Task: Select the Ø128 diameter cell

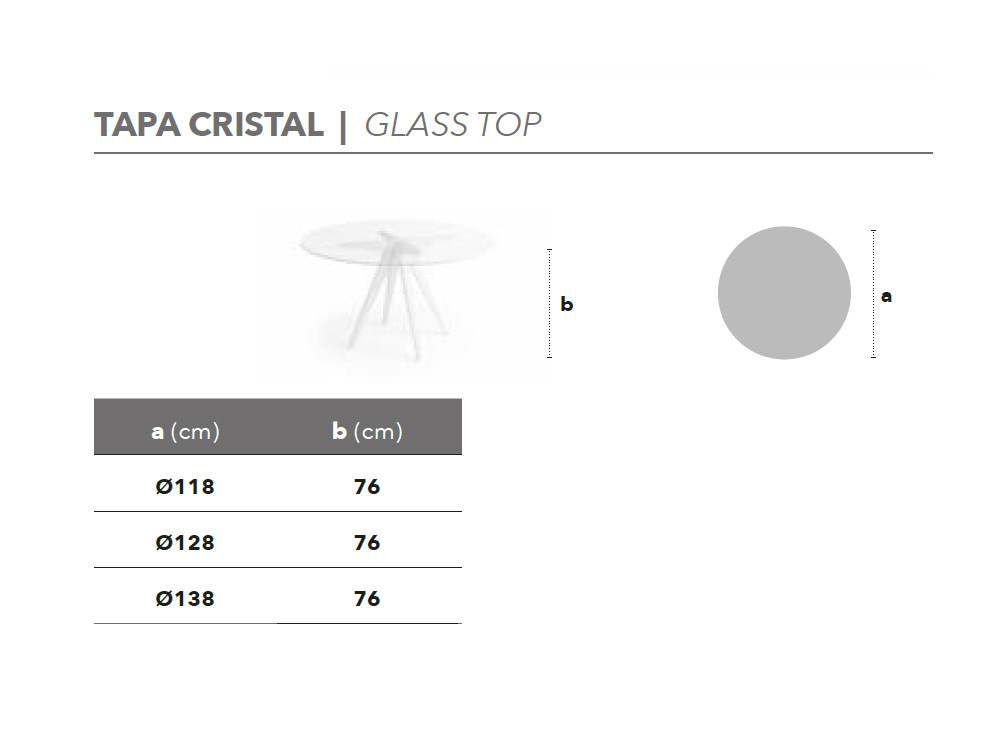Action: [x=185, y=543]
